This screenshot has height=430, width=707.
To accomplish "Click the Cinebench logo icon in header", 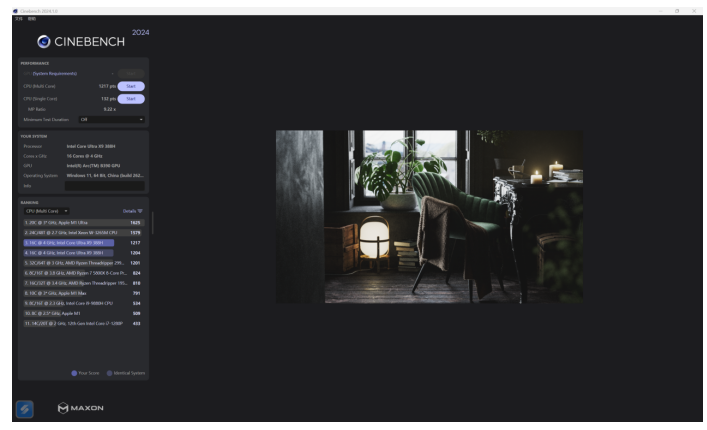I will coord(42,42).
